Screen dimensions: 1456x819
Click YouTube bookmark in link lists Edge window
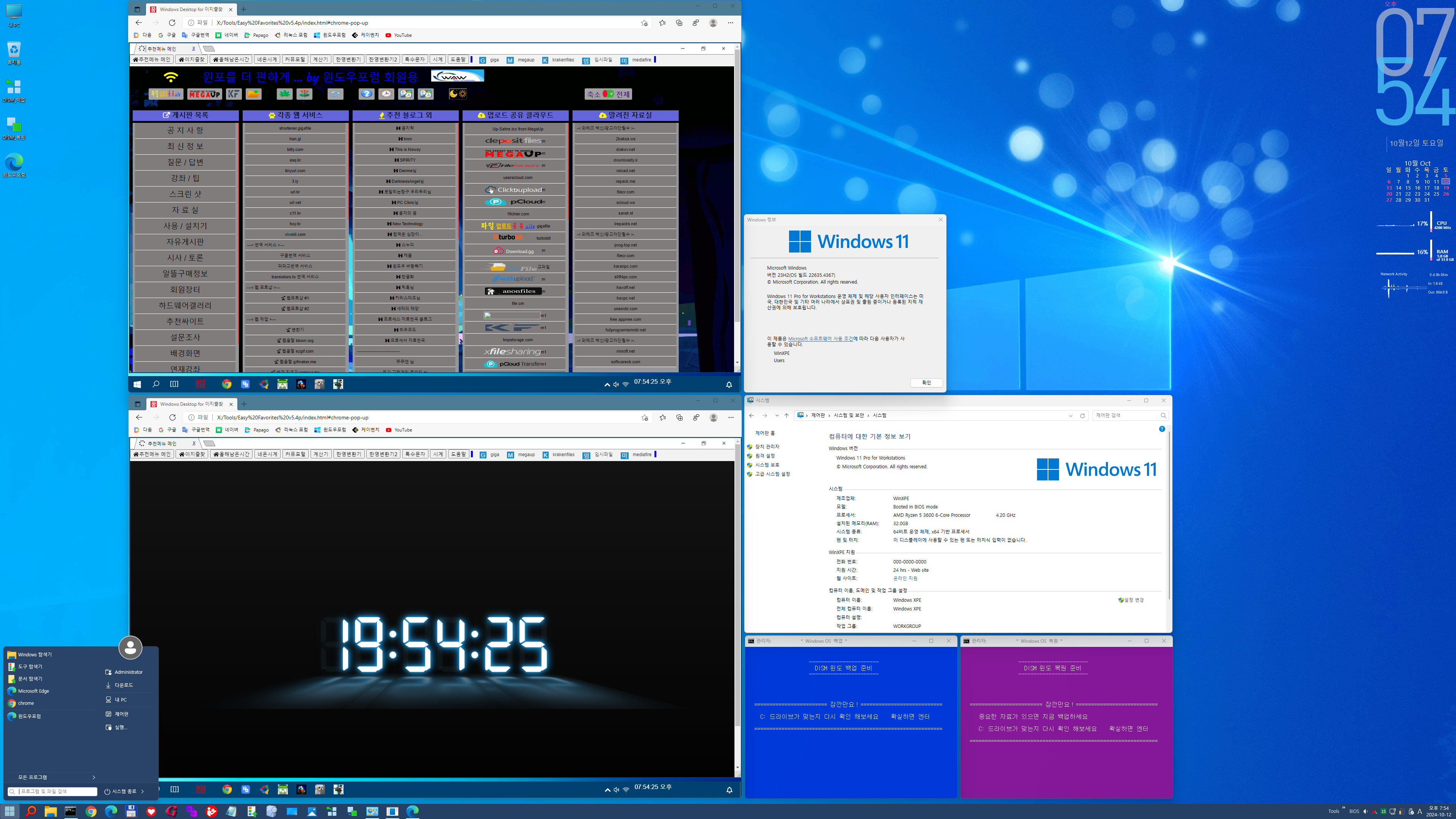[399, 35]
